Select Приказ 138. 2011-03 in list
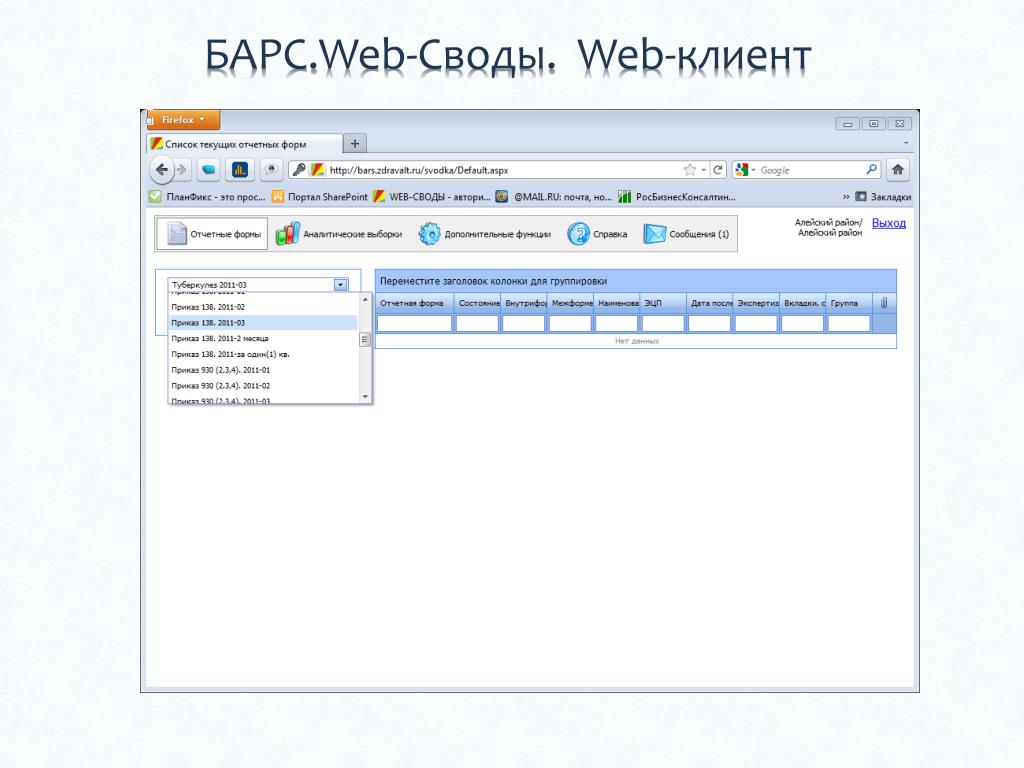This screenshot has width=1024, height=768. (263, 323)
